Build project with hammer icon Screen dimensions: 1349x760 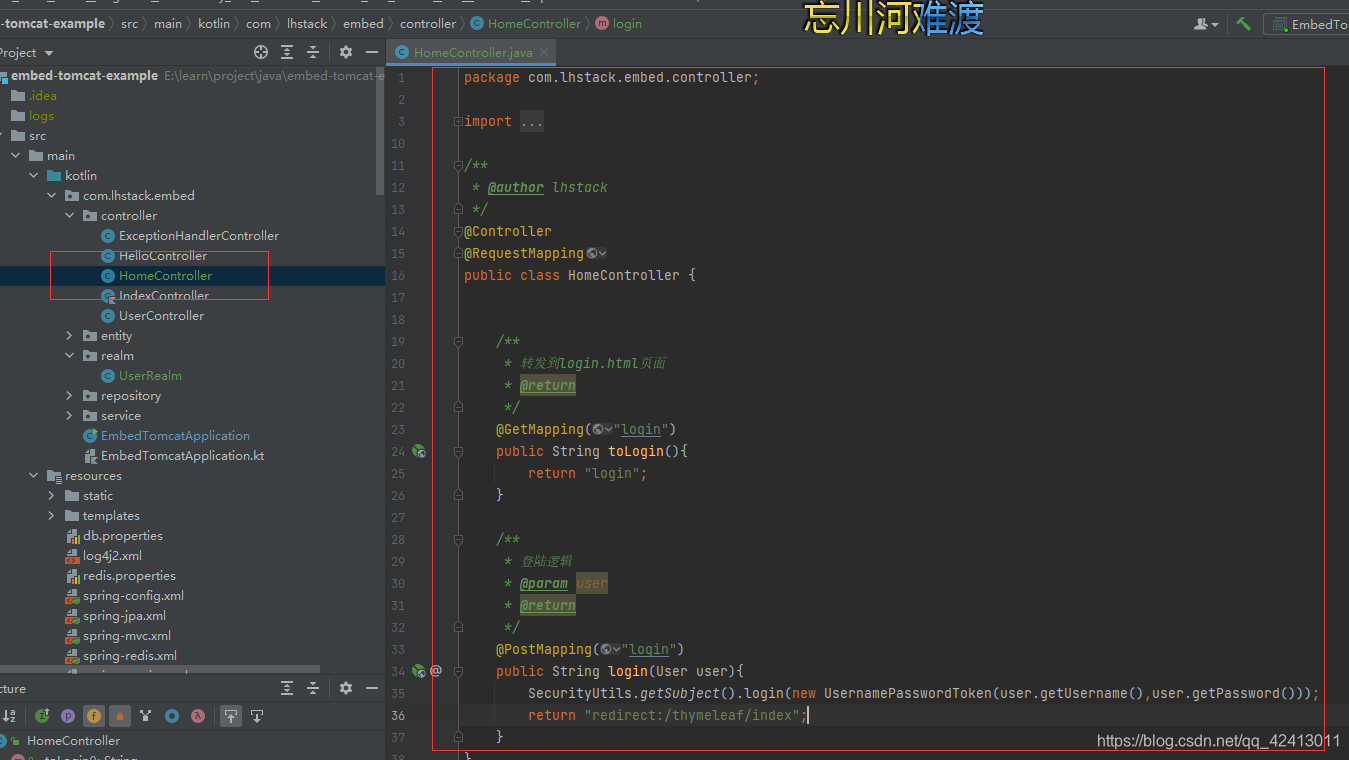pyautogui.click(x=1243, y=24)
